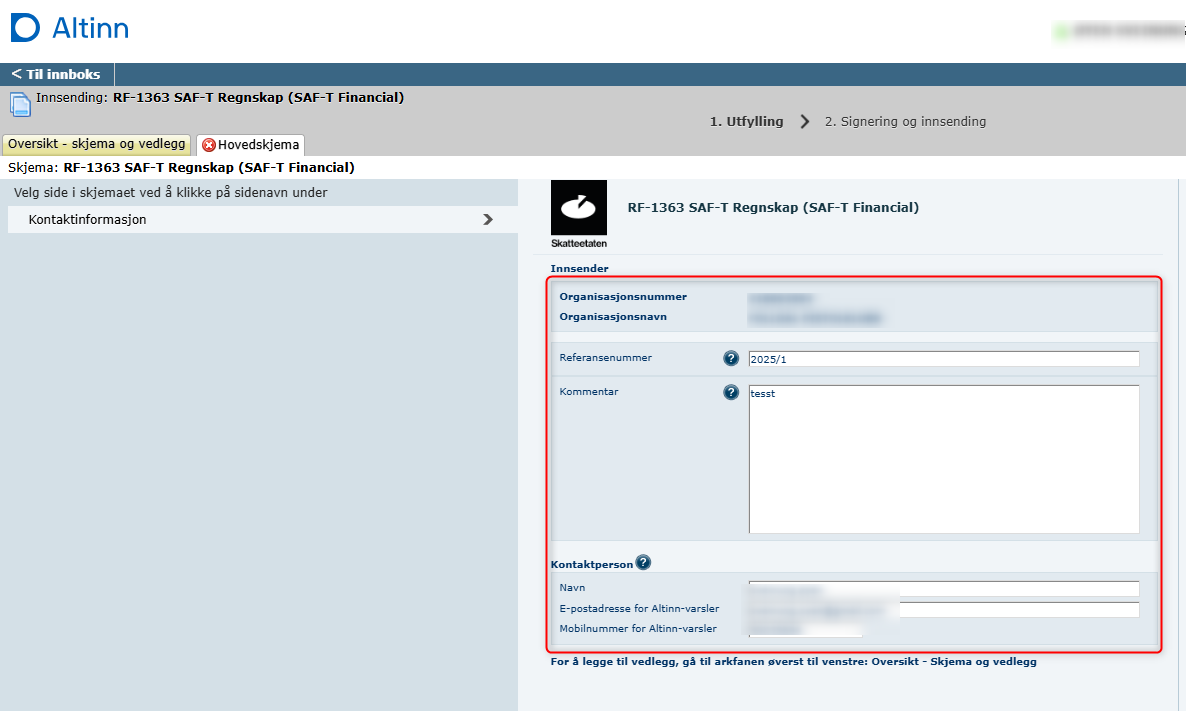Click the chevron between the two steps
The width and height of the screenshot is (1186, 711).
point(805,121)
